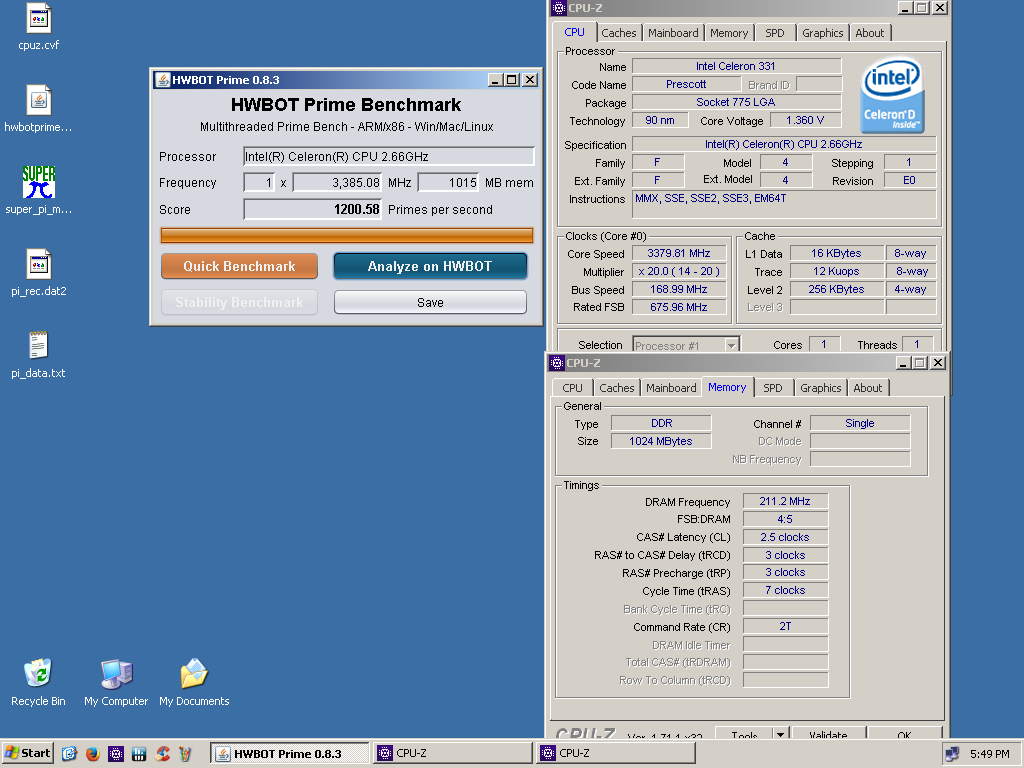This screenshot has height=768, width=1024.
Task: Click the Java icon in HWBOT Prime title bar
Action: tap(162, 80)
